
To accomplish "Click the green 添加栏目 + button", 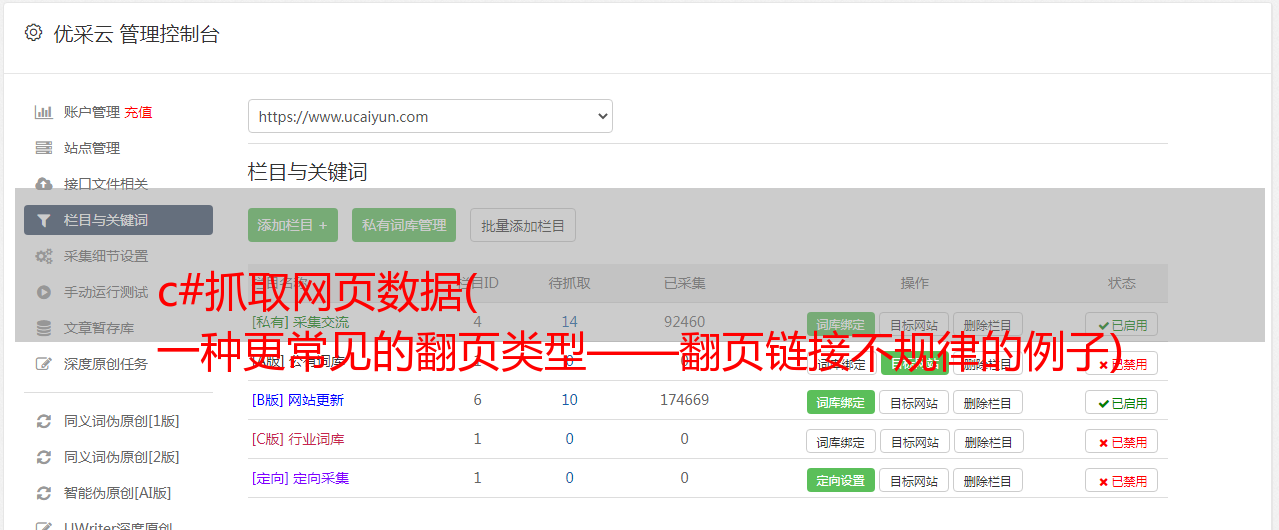I will click(x=293, y=225).
